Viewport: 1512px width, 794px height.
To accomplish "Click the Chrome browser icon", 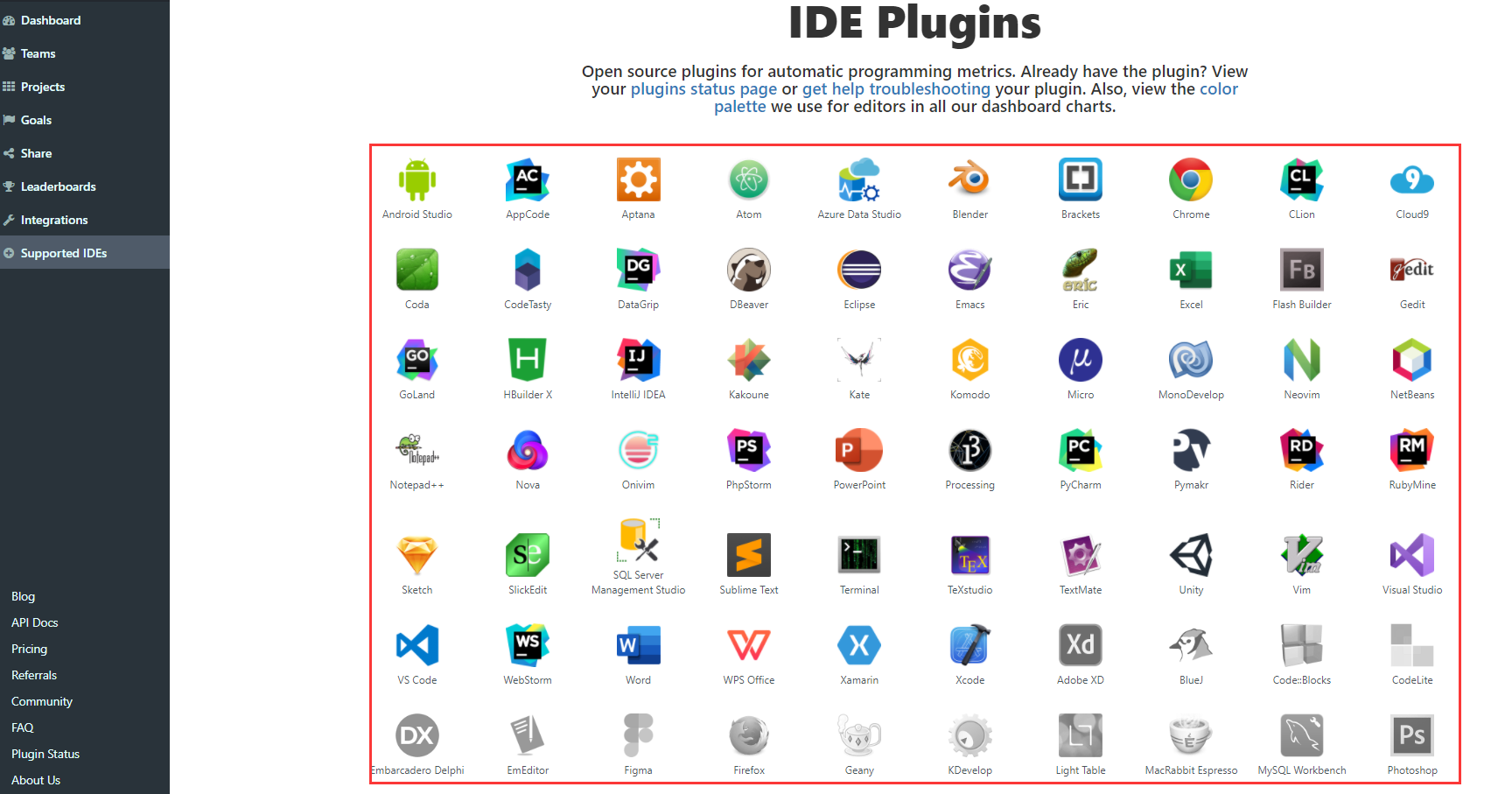I will 1191,179.
